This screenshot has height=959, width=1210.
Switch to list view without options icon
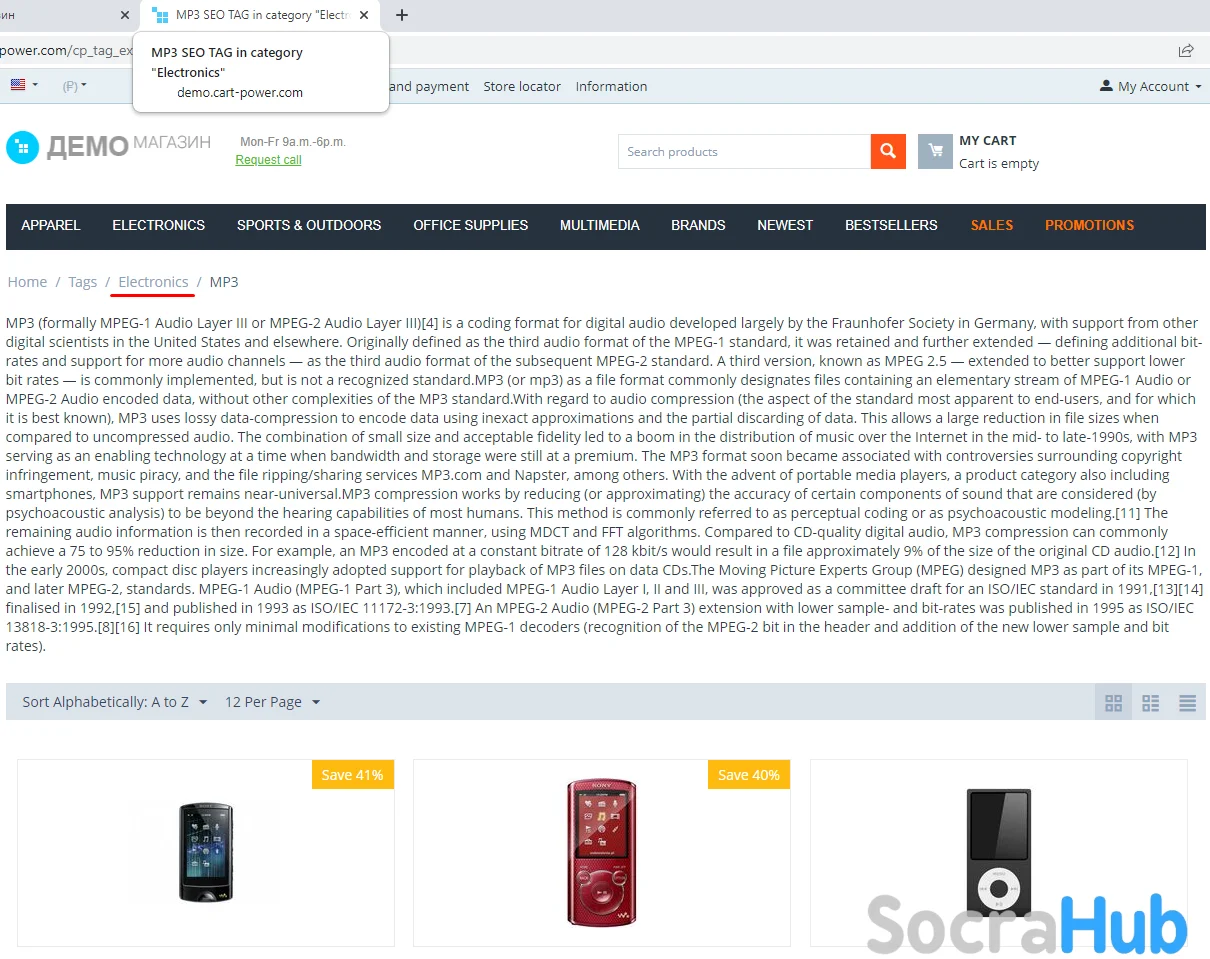coord(1150,703)
